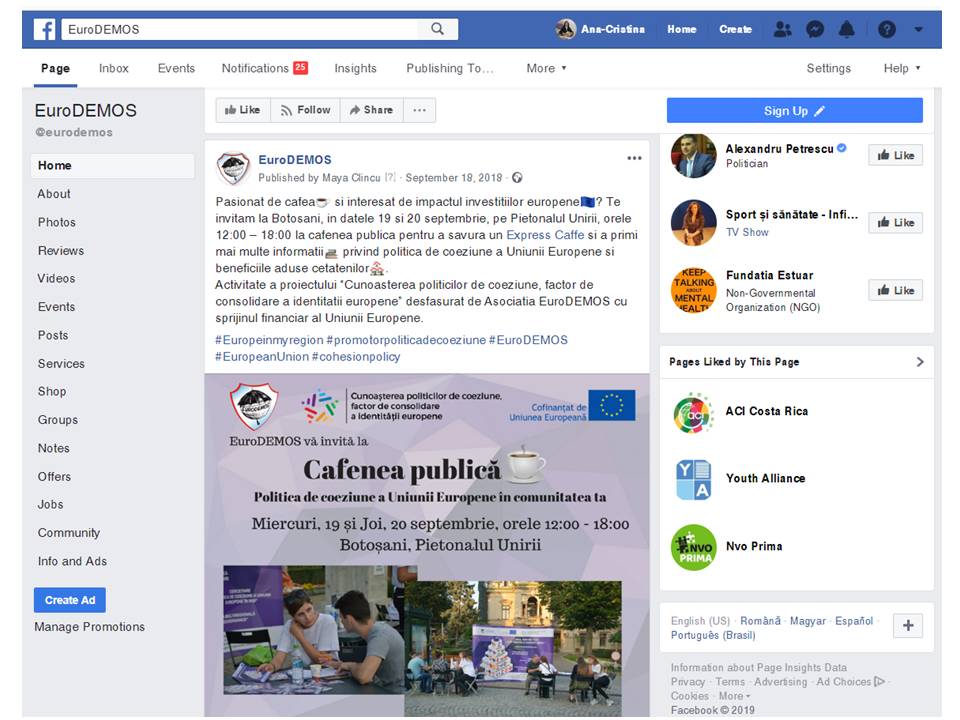
Task: Open the Notifications tab with 25 badge
Action: pyautogui.click(x=264, y=68)
